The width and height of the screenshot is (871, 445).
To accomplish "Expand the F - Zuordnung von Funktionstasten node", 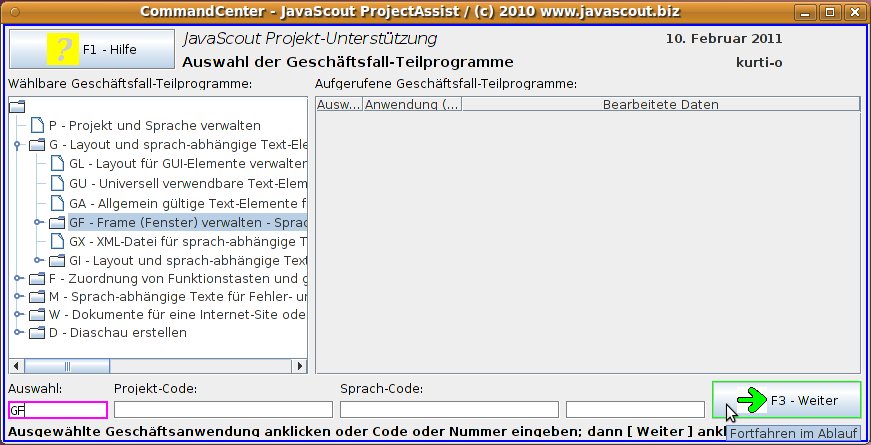I will click(17, 279).
